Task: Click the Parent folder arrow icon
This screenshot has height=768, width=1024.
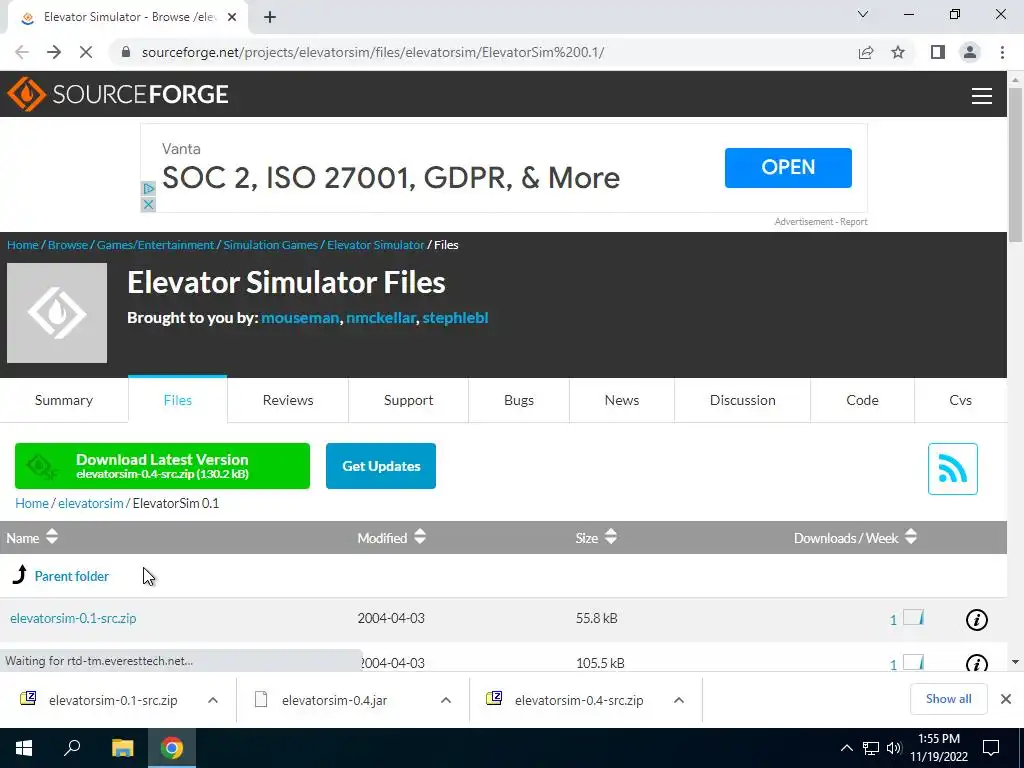Action: coord(20,575)
